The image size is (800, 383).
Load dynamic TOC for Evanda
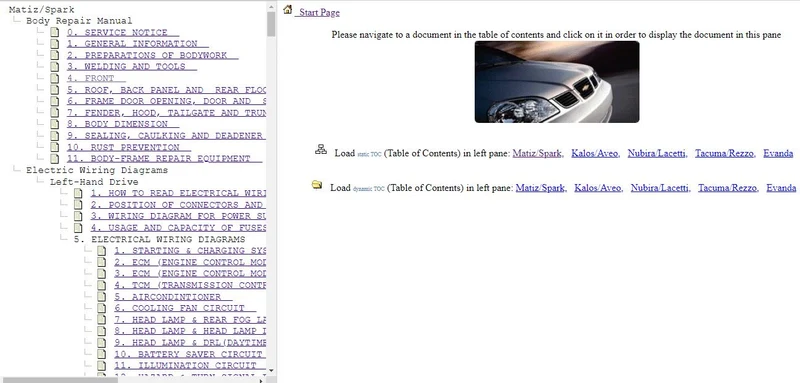(x=781, y=188)
